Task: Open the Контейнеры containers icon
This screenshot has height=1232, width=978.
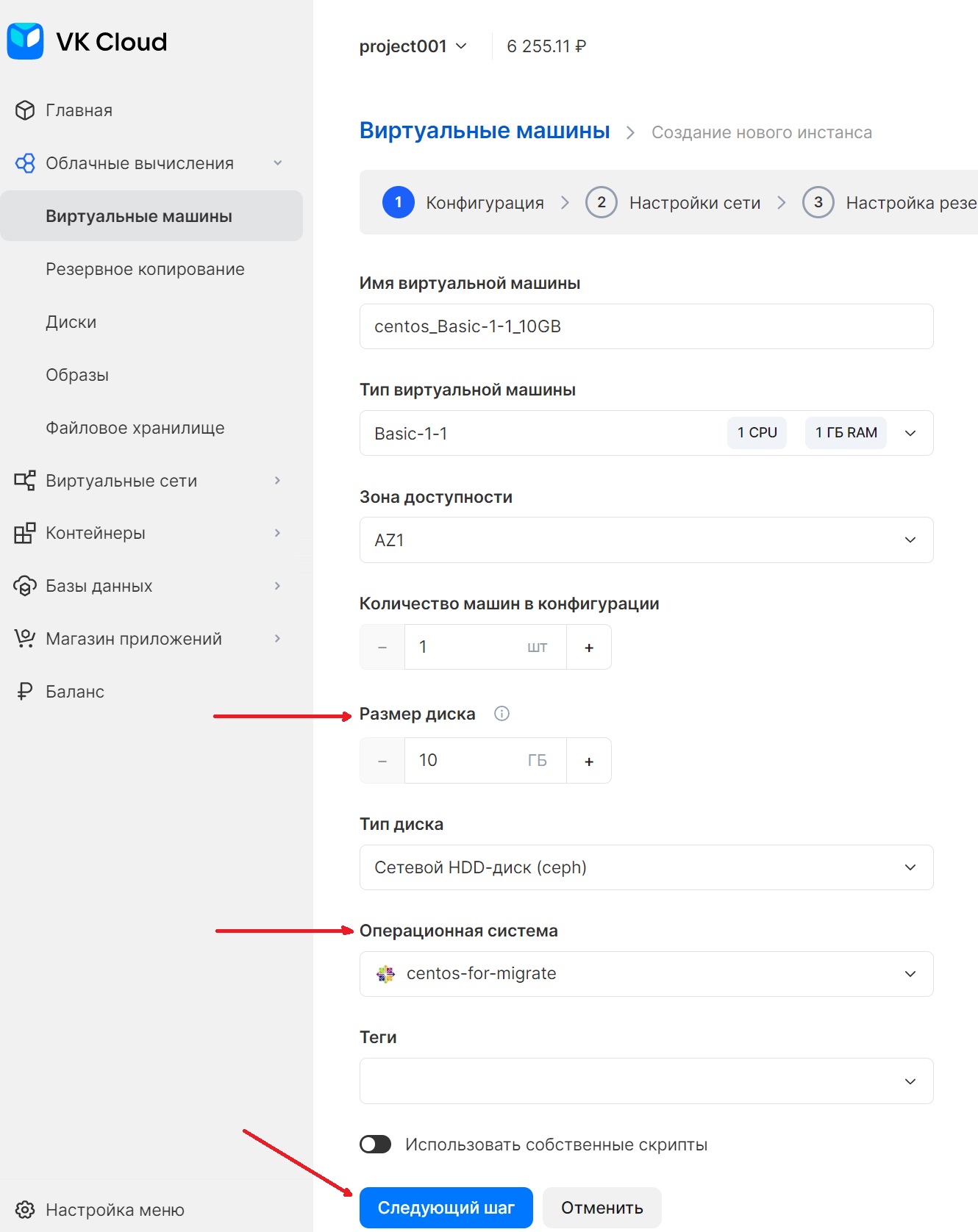Action: [x=25, y=533]
